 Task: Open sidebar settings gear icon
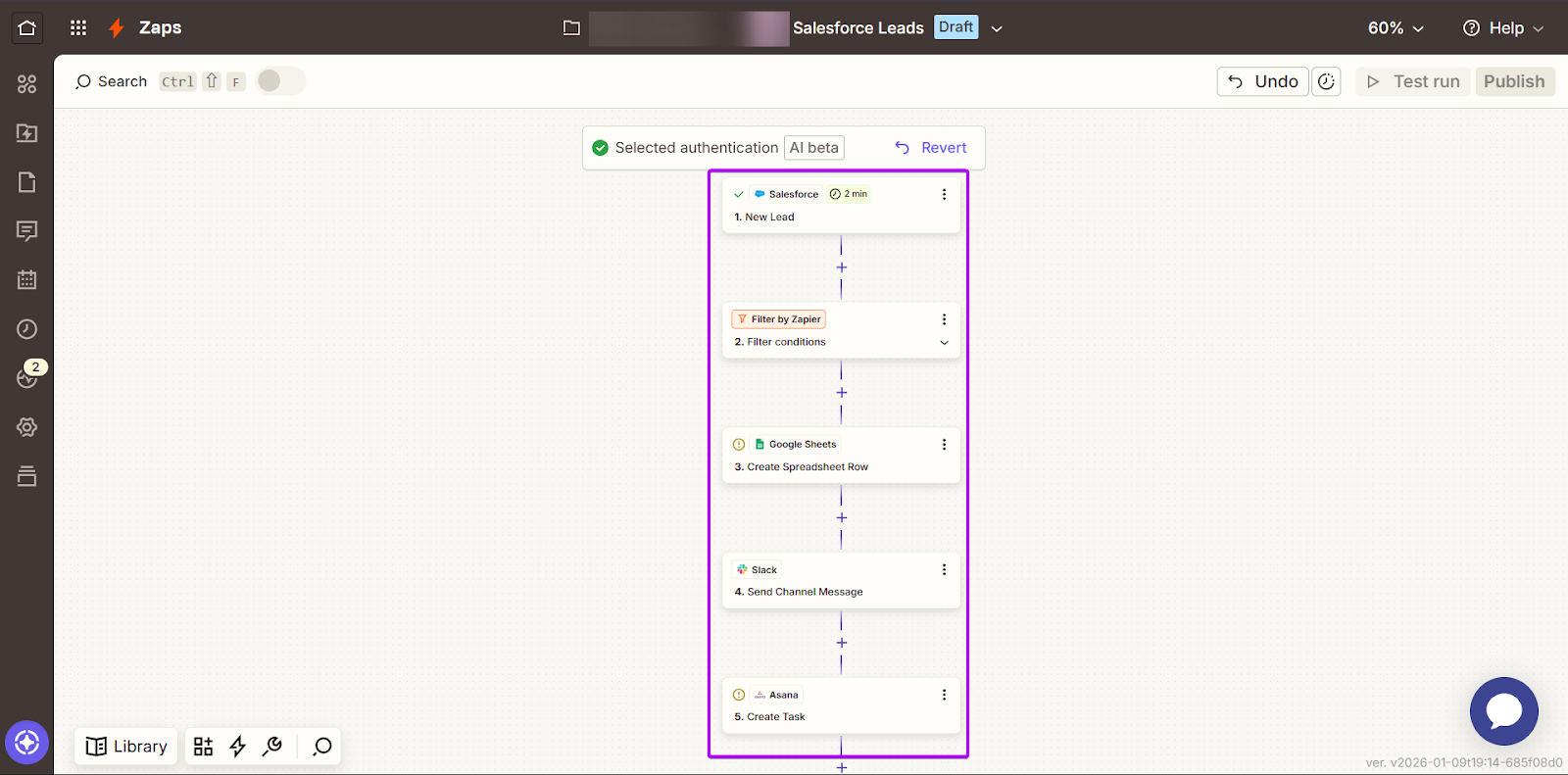pos(27,427)
